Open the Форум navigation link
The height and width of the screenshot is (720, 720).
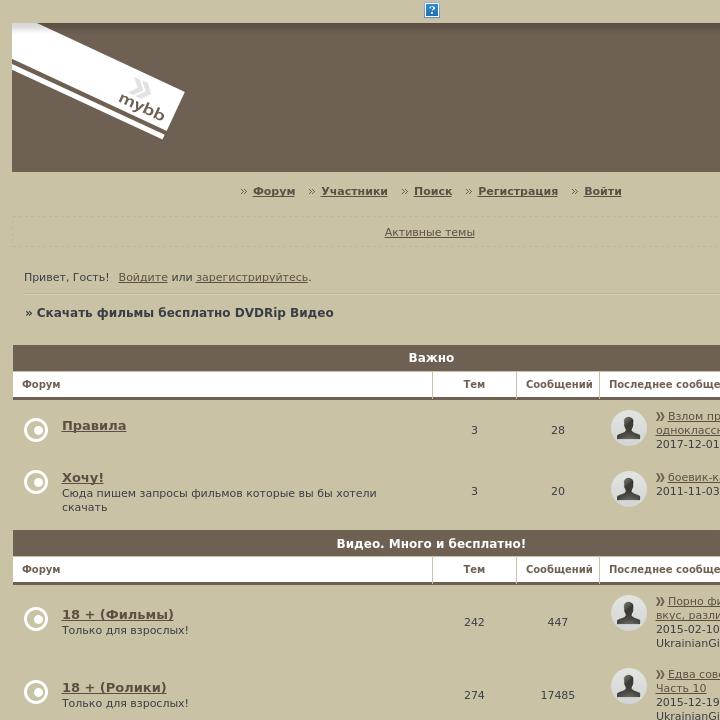[x=274, y=191]
